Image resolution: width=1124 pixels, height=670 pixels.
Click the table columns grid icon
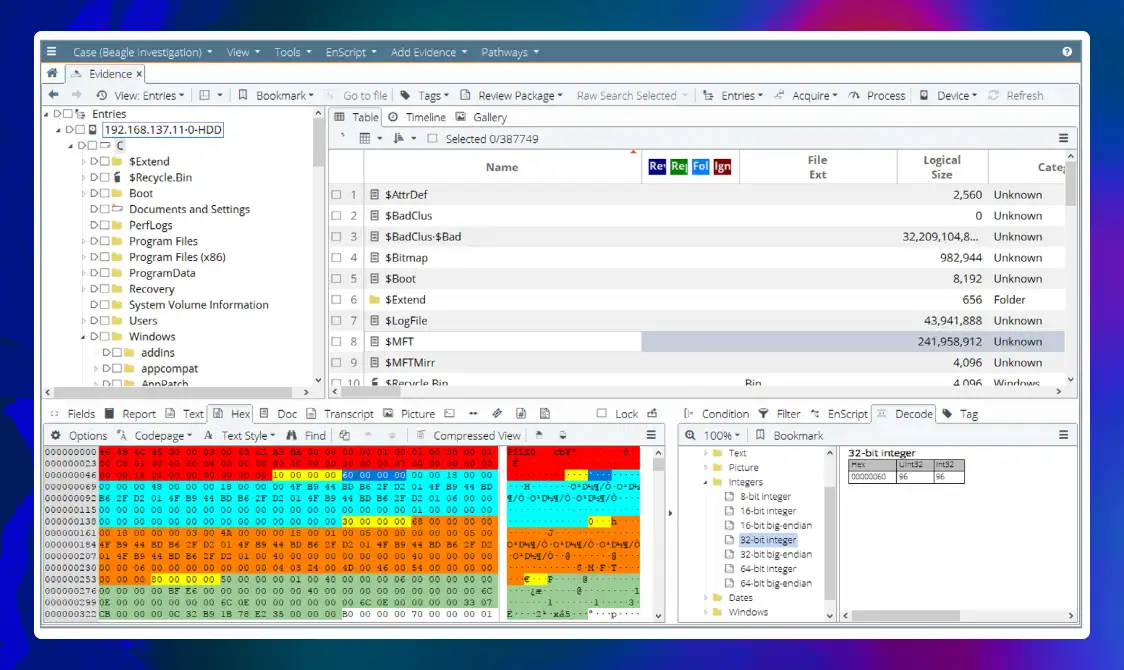pos(365,138)
